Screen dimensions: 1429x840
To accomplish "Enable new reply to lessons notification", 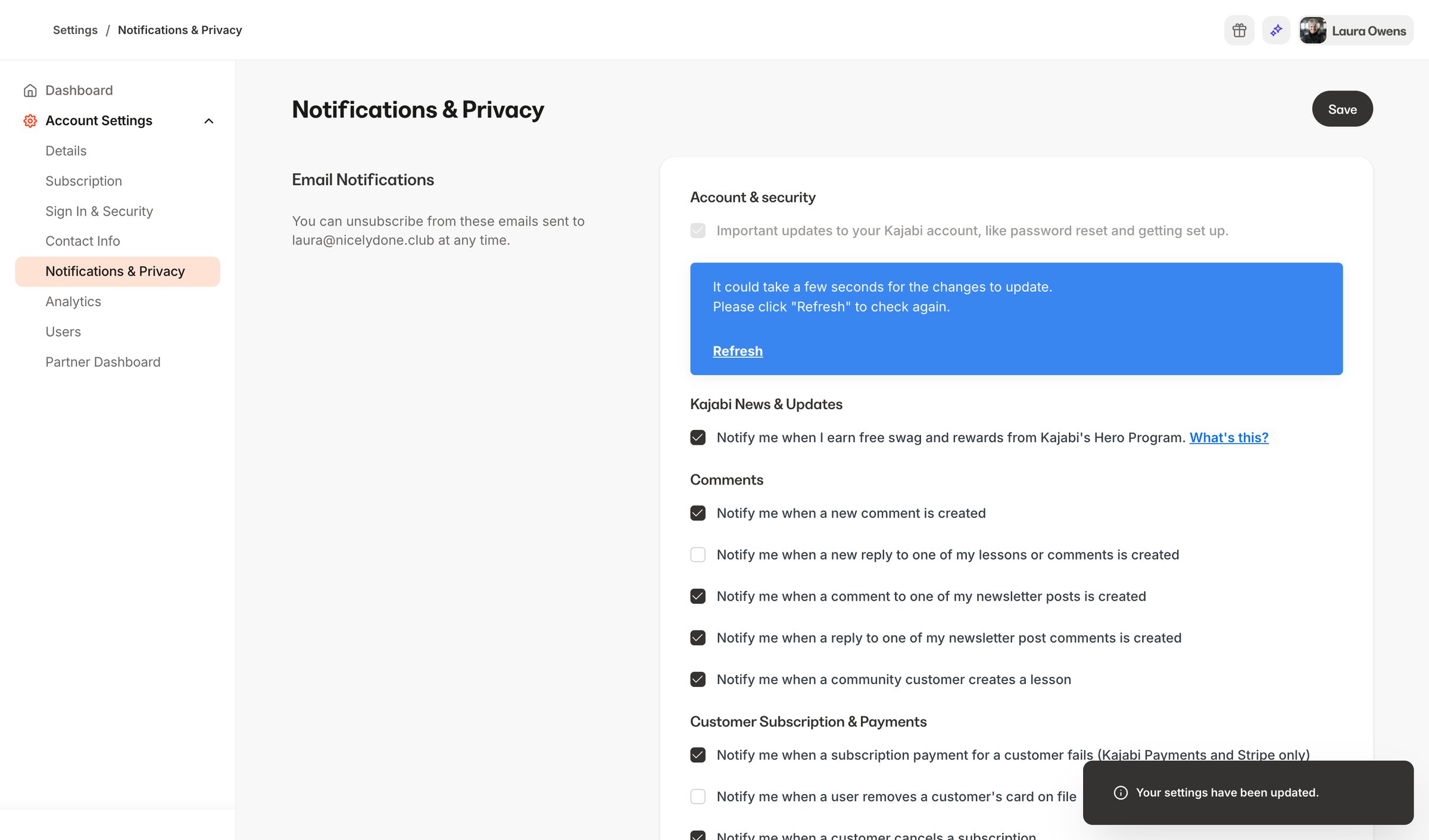I will [698, 555].
